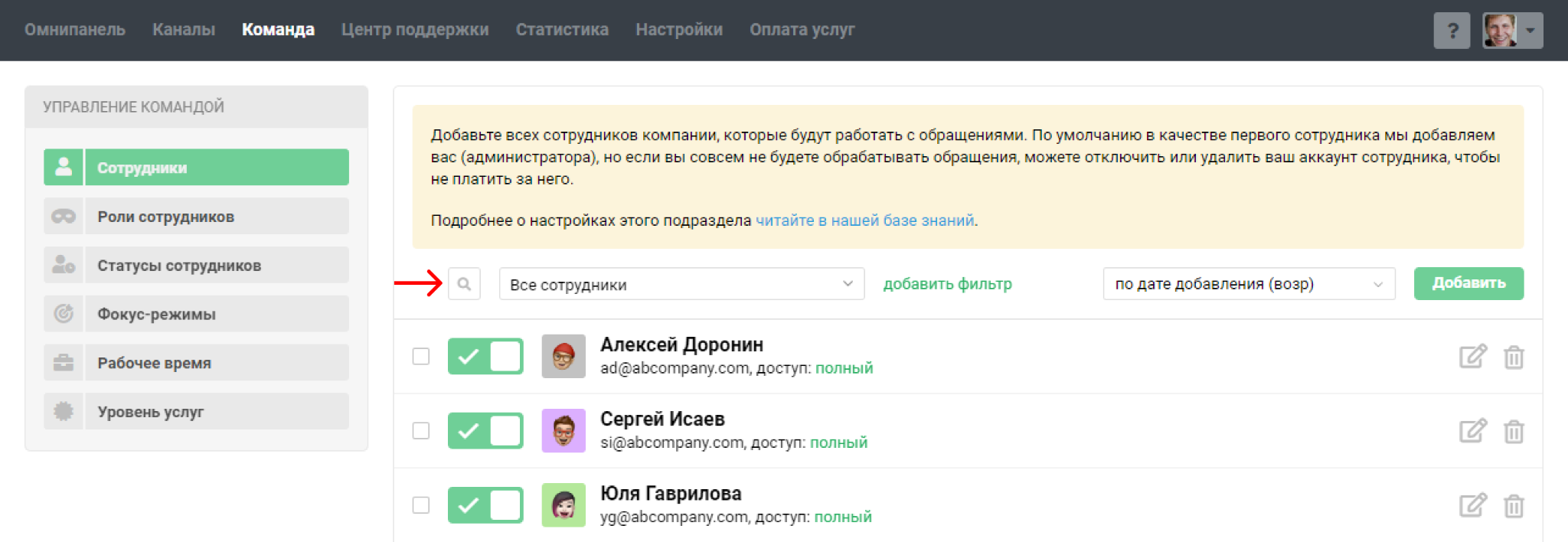Open the user profile menu arrow
The height and width of the screenshot is (542, 1568).
(1530, 31)
